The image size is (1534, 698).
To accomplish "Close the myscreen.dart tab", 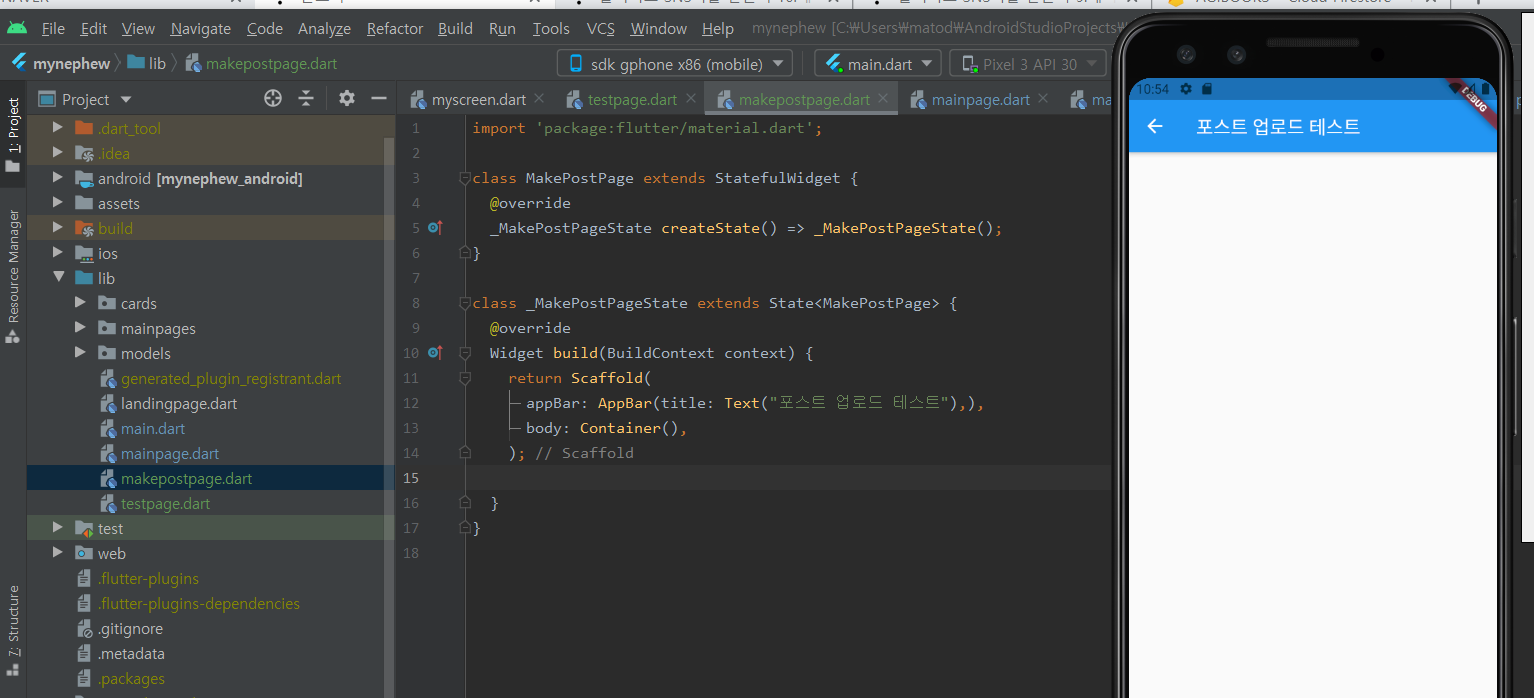I will click(x=539, y=98).
